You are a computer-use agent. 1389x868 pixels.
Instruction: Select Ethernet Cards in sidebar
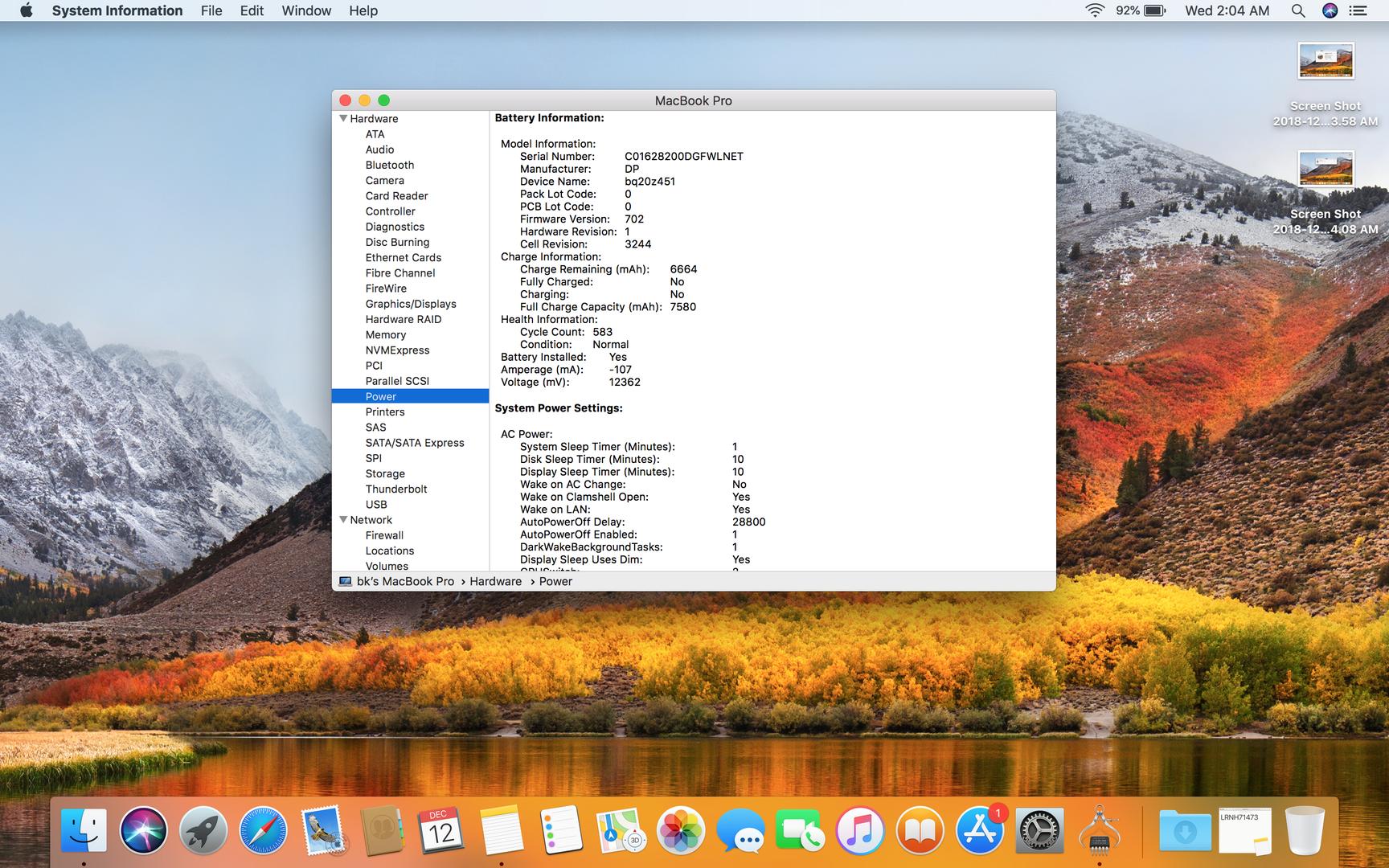coord(403,257)
